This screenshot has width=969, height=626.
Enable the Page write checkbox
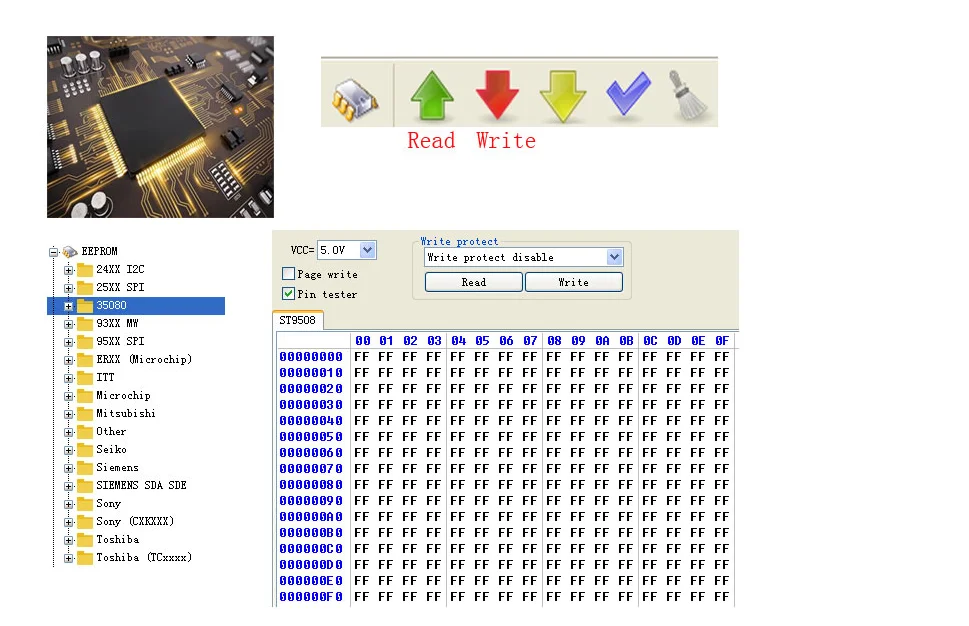[x=288, y=274]
